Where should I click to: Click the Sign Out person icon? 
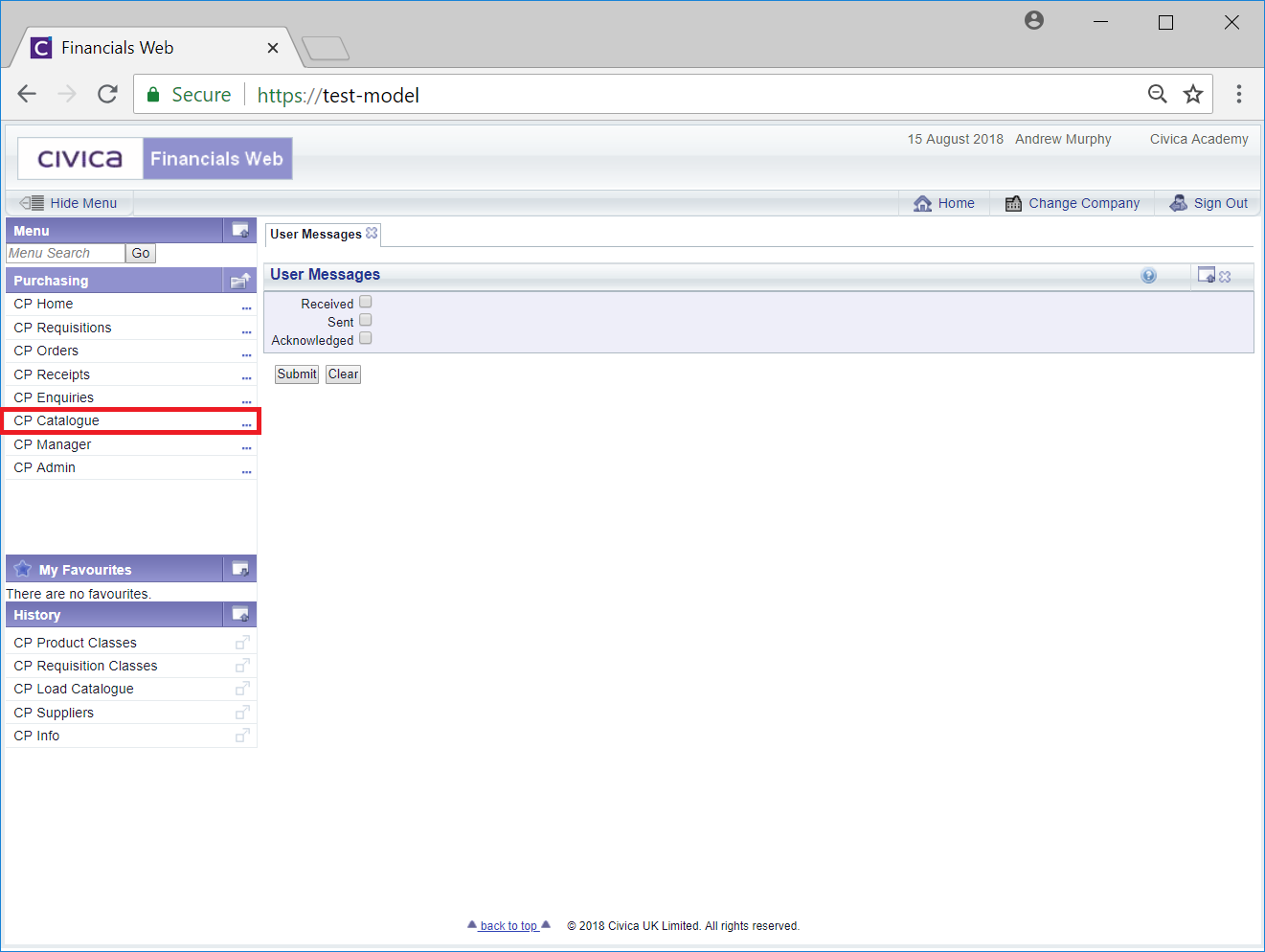[1179, 203]
